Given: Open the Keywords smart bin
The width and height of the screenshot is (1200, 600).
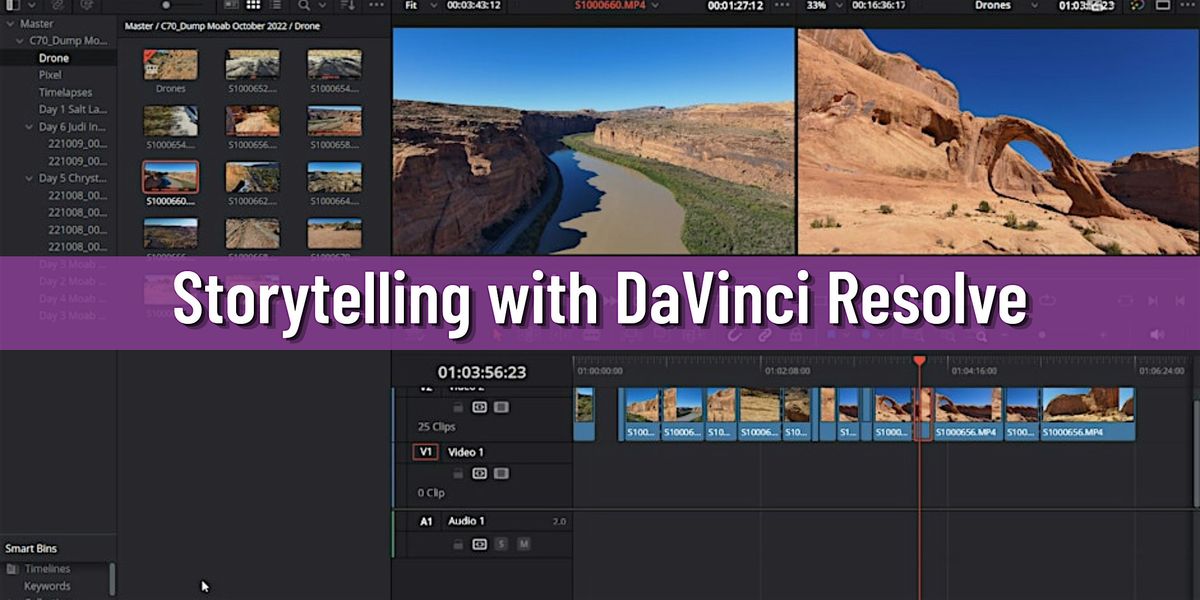Looking at the screenshot, I should pyautogui.click(x=47, y=586).
